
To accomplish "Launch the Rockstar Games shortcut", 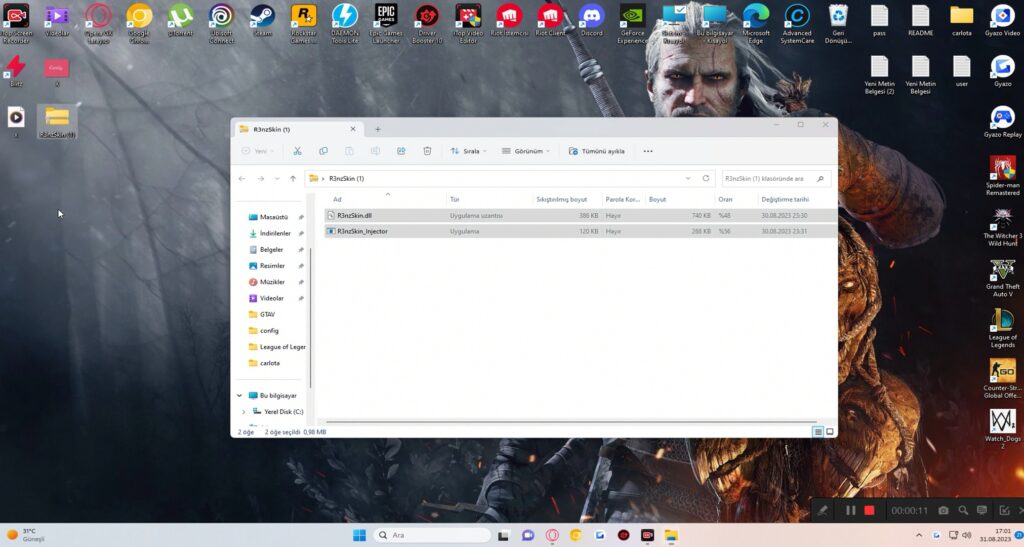I will pyautogui.click(x=304, y=23).
